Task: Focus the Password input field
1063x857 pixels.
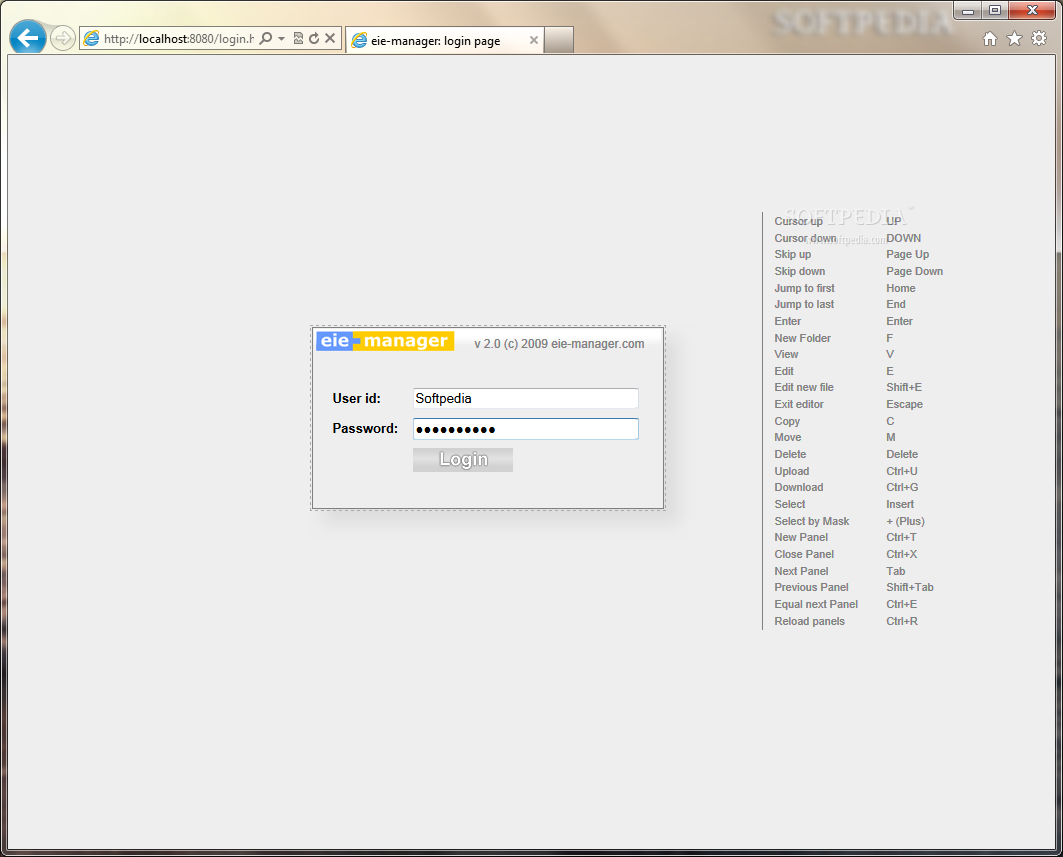Action: [x=525, y=428]
